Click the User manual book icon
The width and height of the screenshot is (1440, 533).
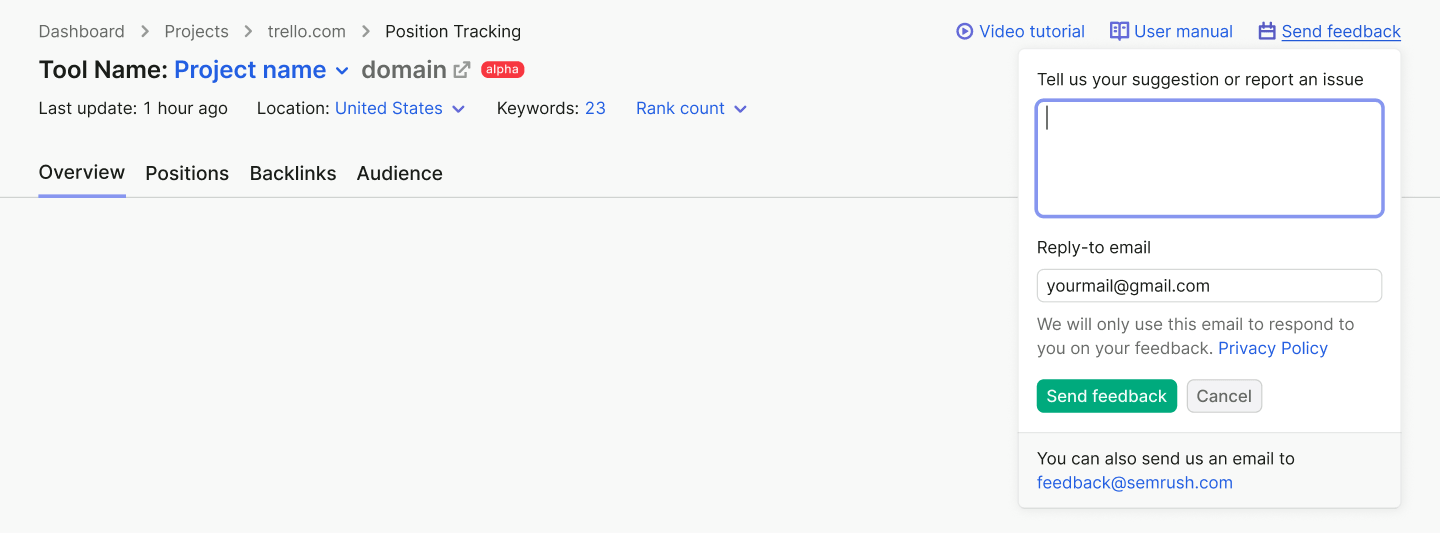[x=1119, y=31]
